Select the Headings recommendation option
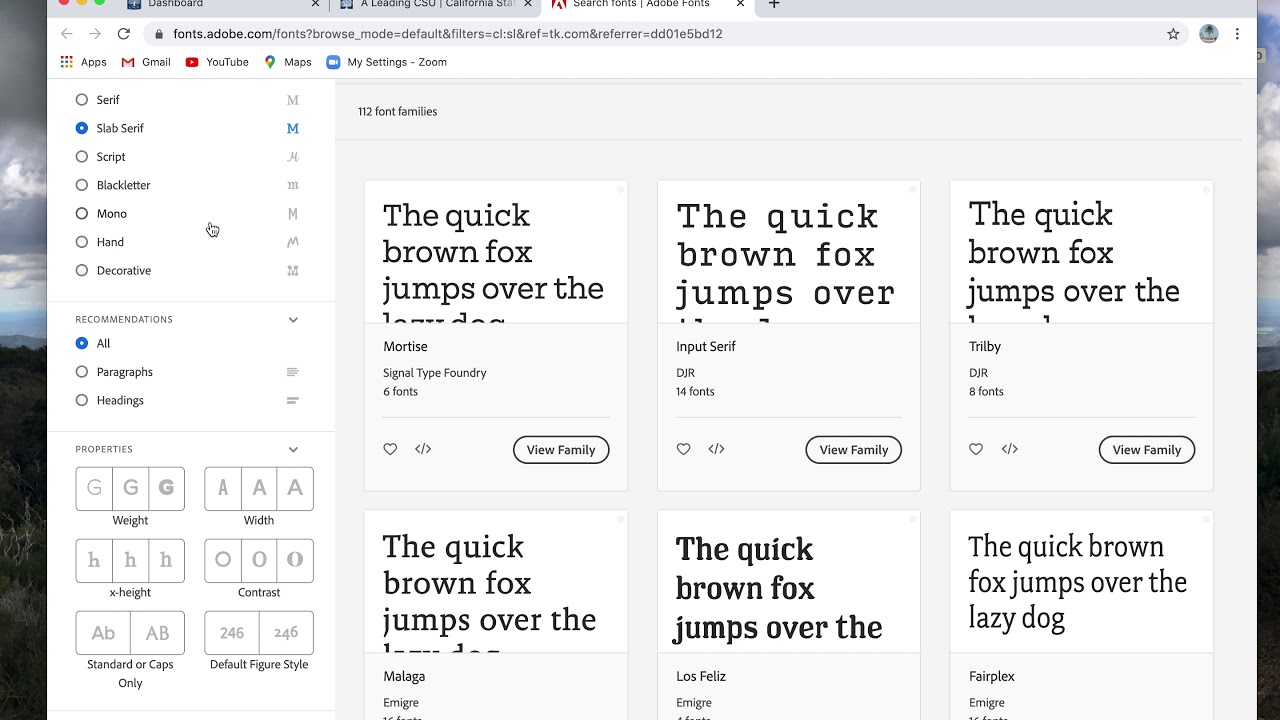The height and width of the screenshot is (720, 1280). point(82,400)
